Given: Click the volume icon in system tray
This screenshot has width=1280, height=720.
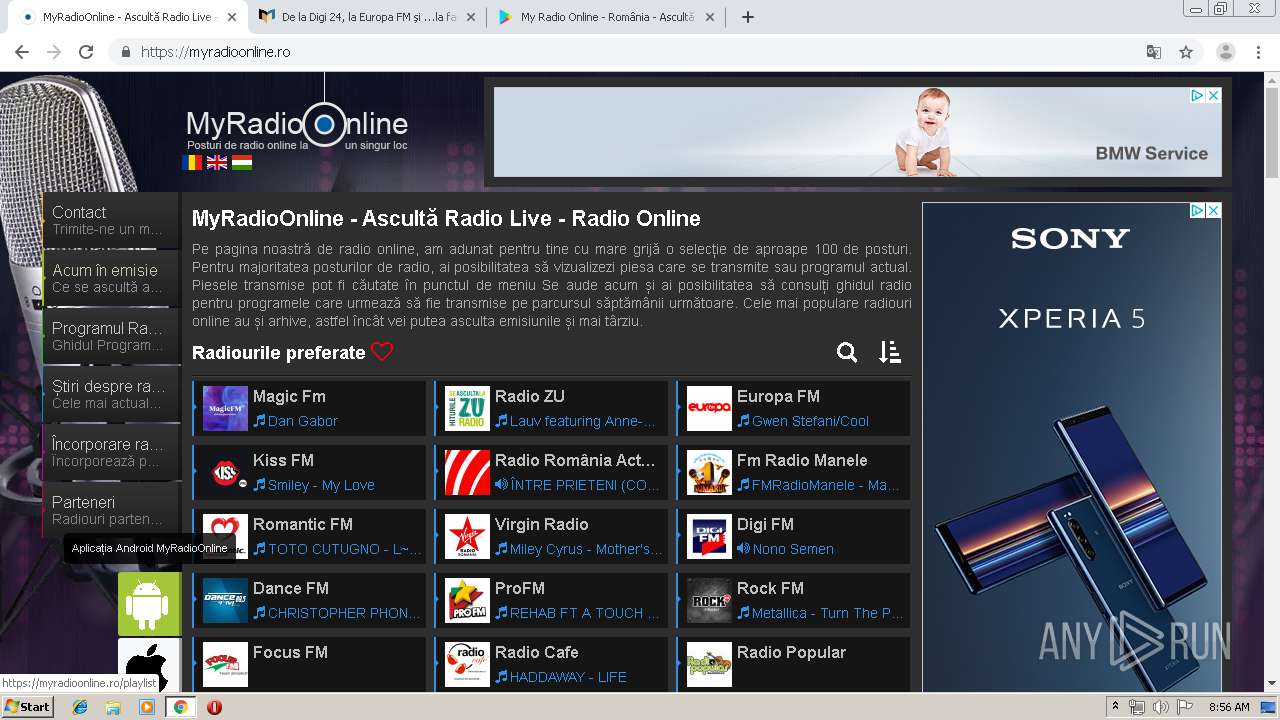Looking at the screenshot, I should (x=1160, y=707).
